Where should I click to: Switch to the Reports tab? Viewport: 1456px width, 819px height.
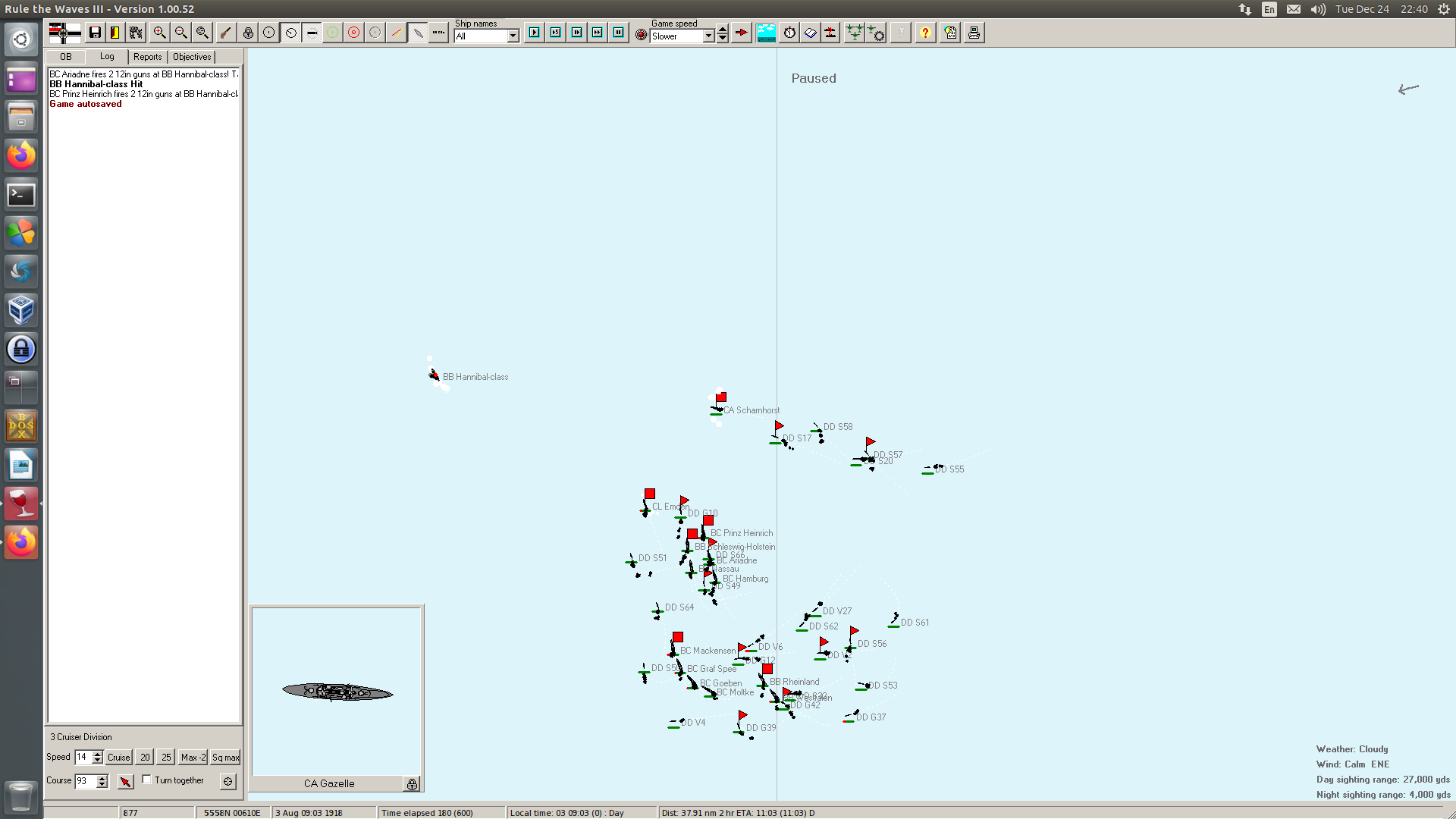(147, 57)
